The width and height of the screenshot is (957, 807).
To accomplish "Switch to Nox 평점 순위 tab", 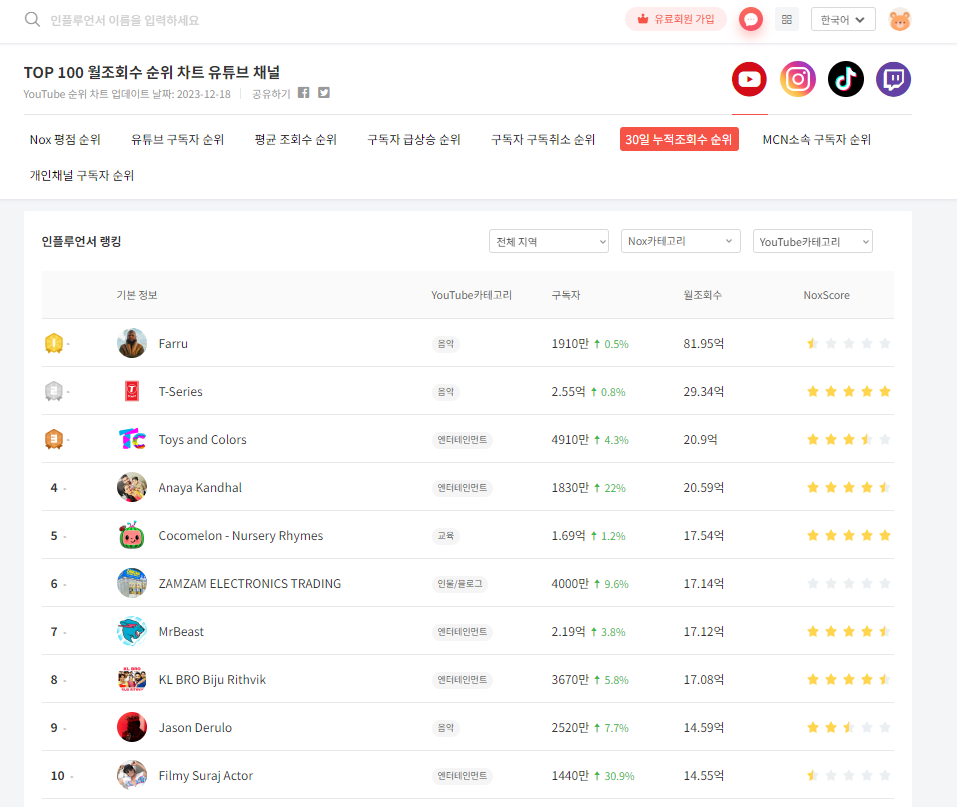I will (x=65, y=139).
